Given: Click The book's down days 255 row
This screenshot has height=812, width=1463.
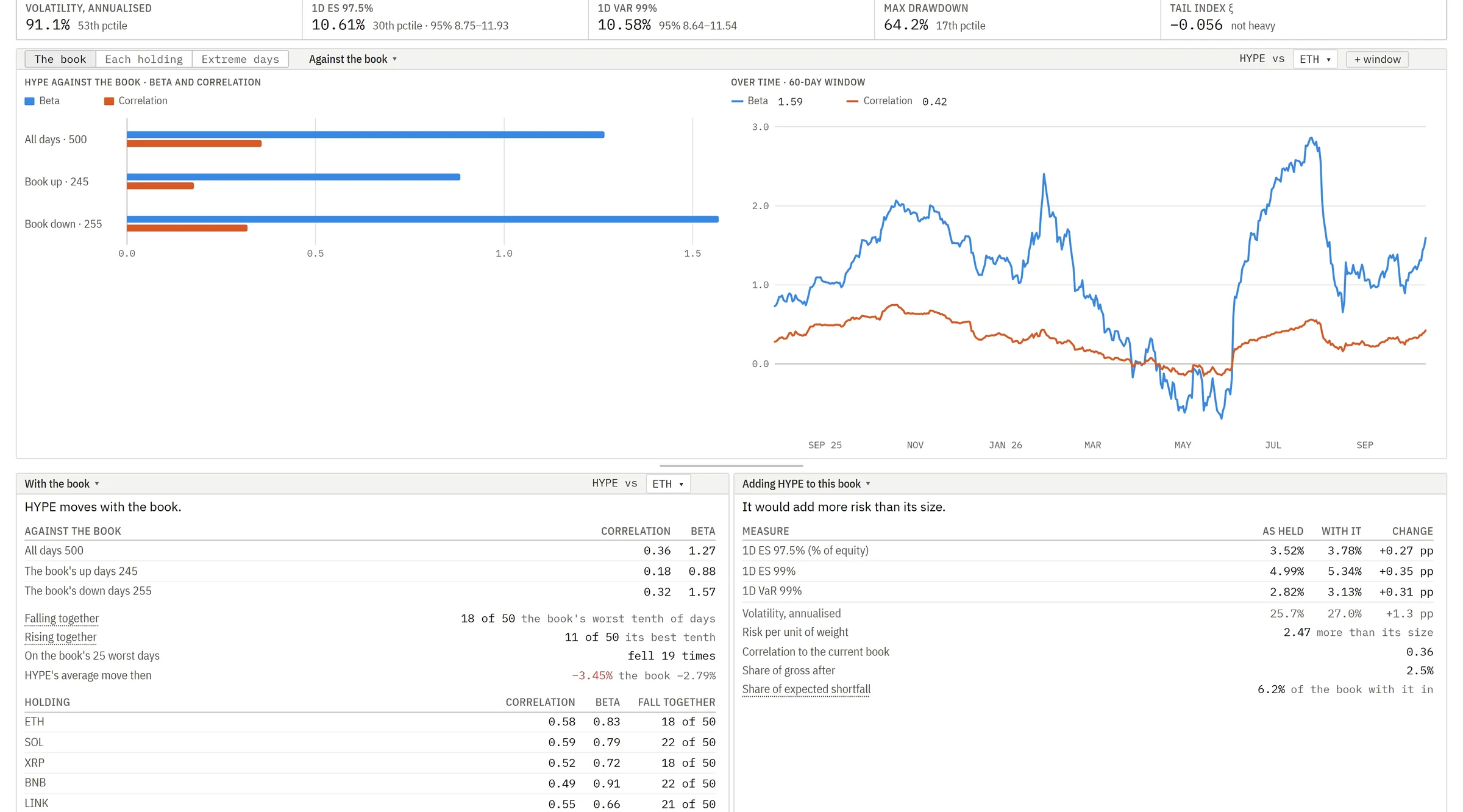Looking at the screenshot, I should [369, 591].
